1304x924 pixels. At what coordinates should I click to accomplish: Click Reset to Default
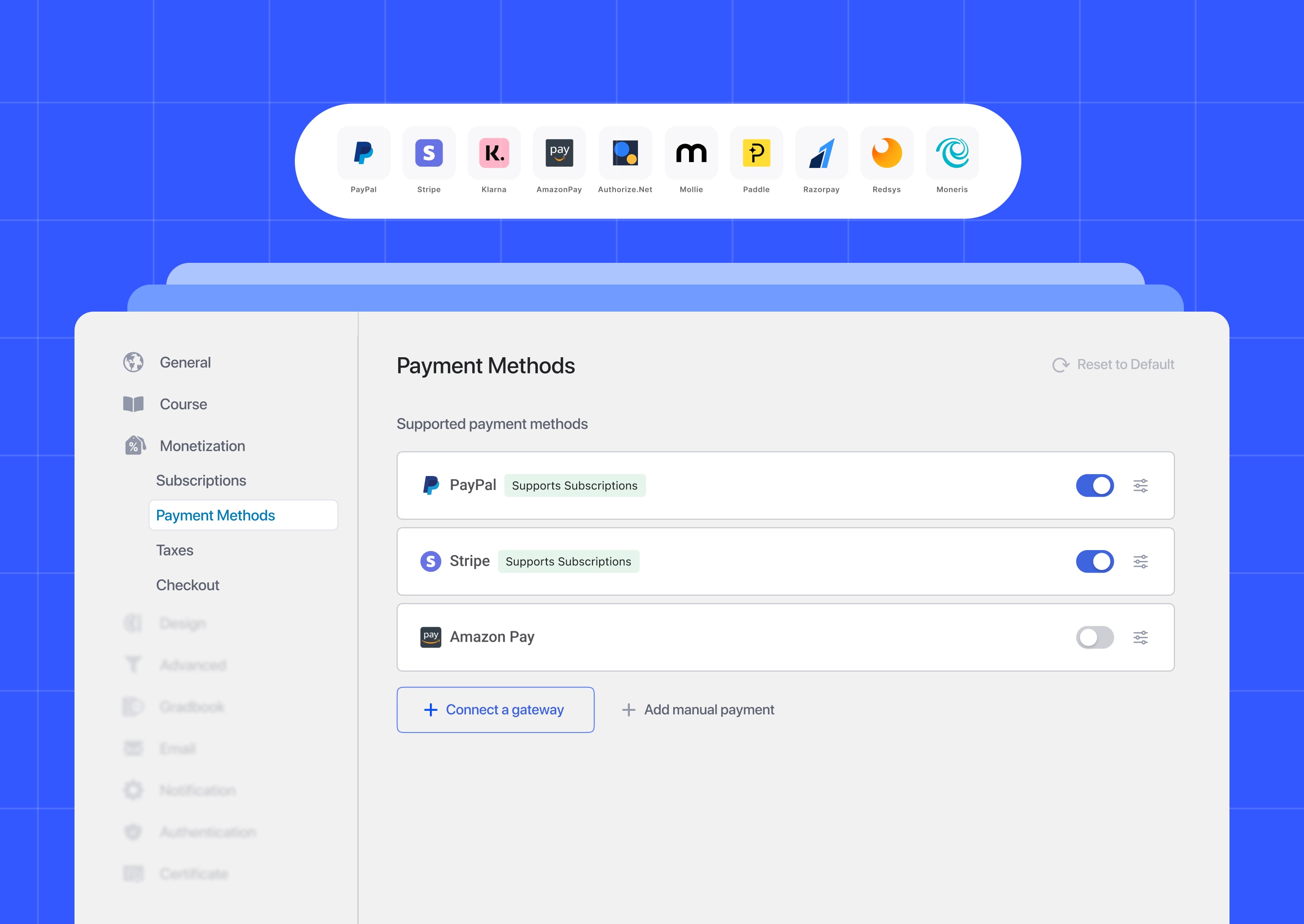(x=1113, y=364)
